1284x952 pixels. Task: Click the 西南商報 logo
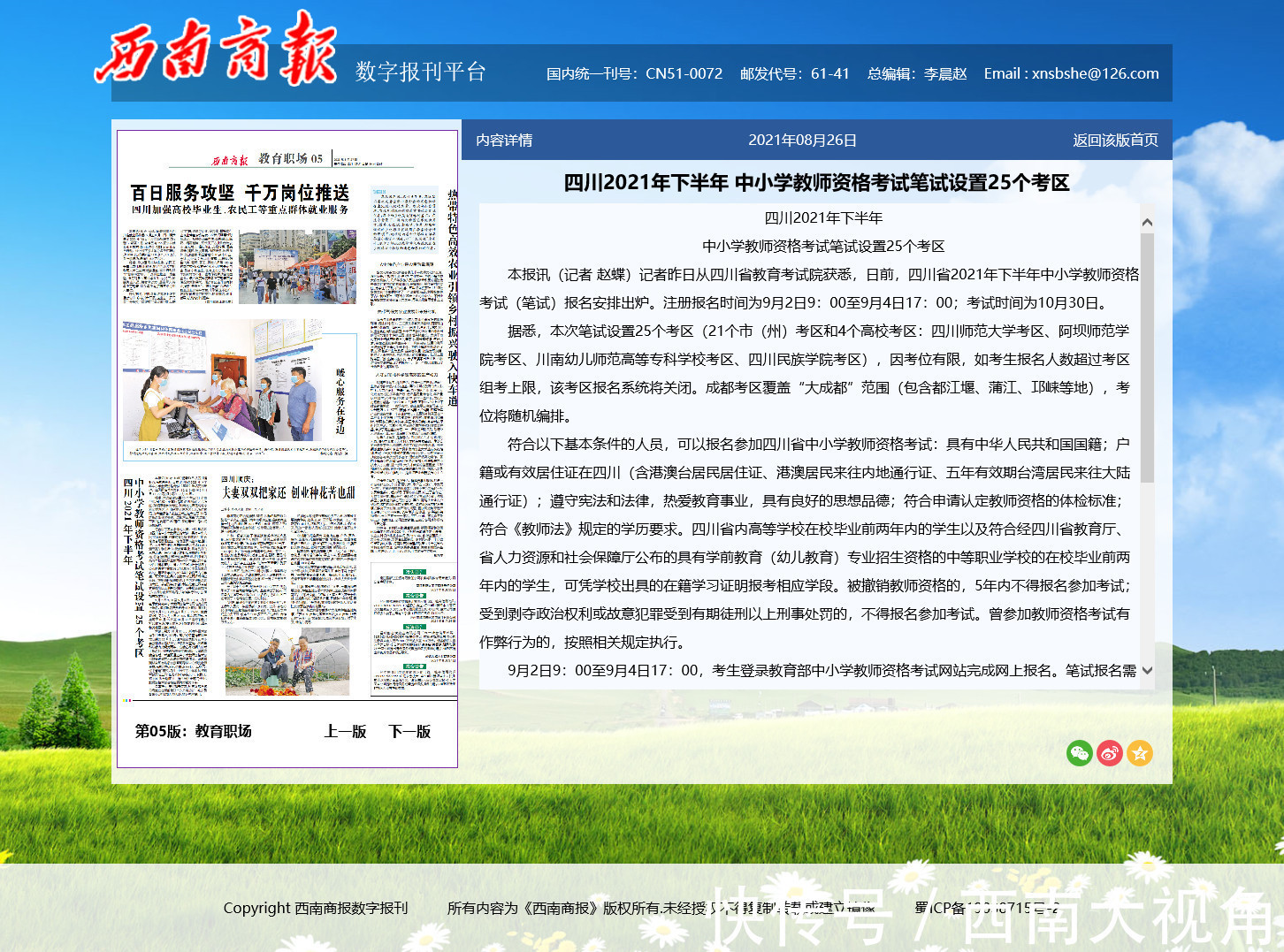click(217, 50)
